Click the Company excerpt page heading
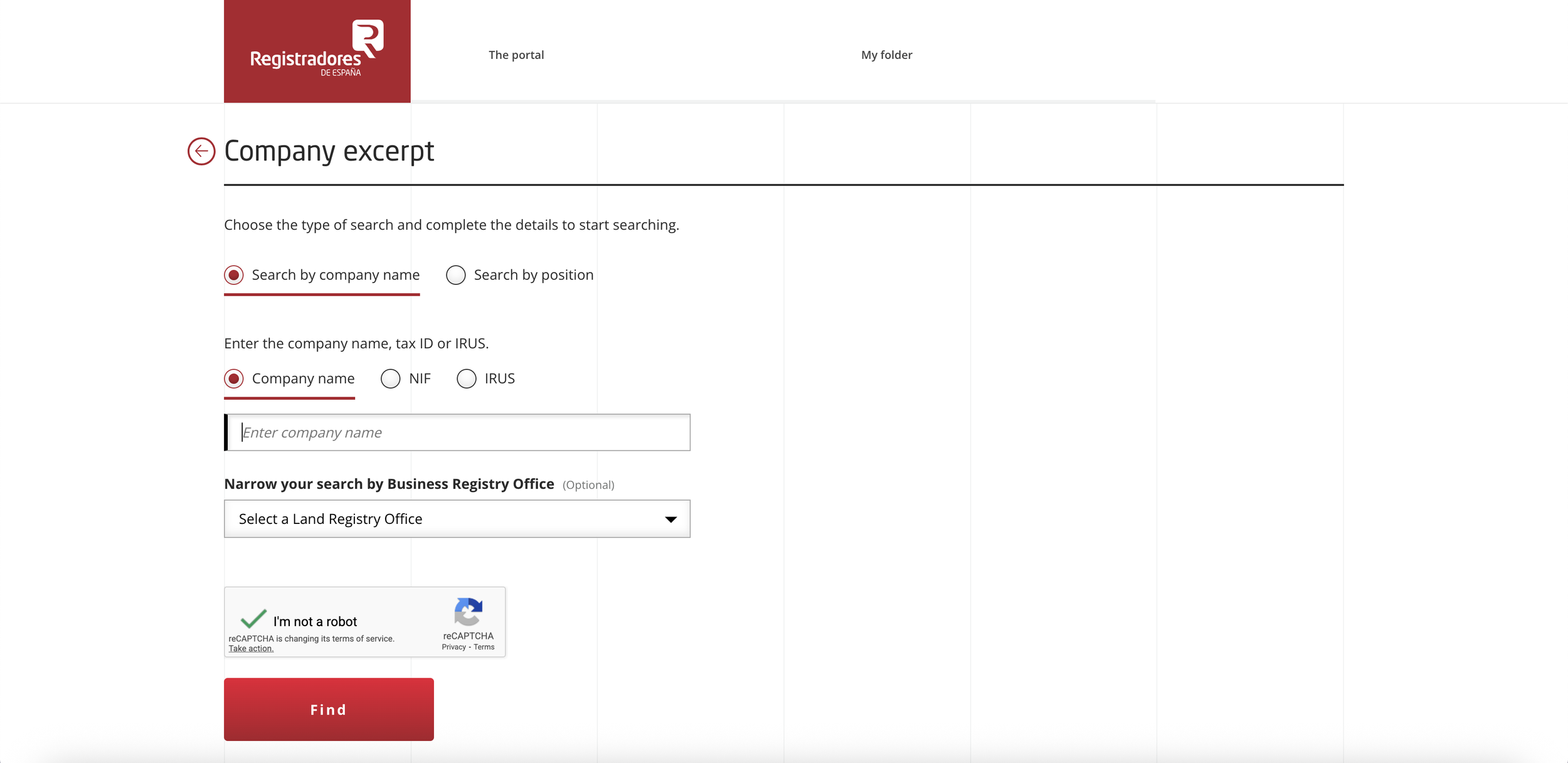This screenshot has width=1568, height=763. 329,151
